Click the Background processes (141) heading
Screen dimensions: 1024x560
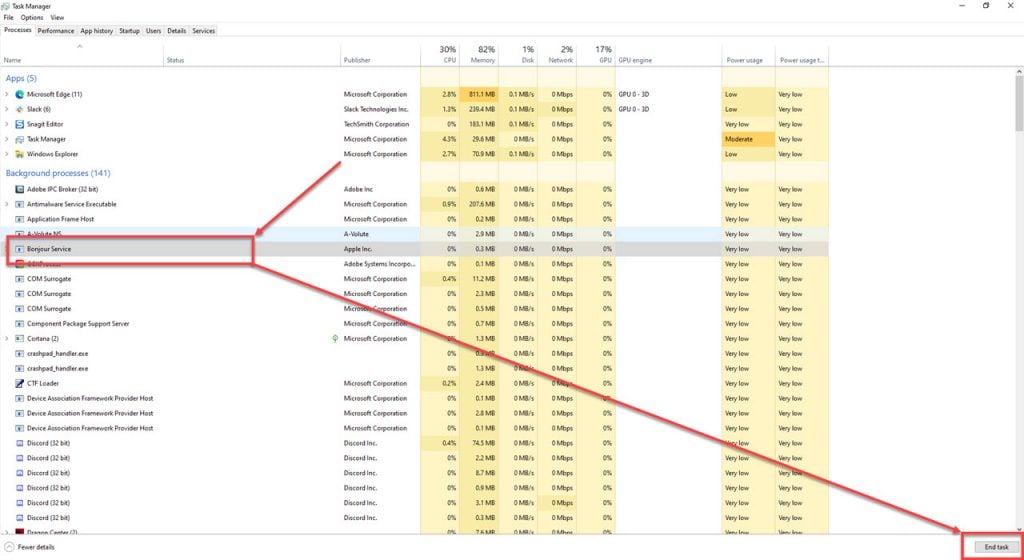point(58,173)
